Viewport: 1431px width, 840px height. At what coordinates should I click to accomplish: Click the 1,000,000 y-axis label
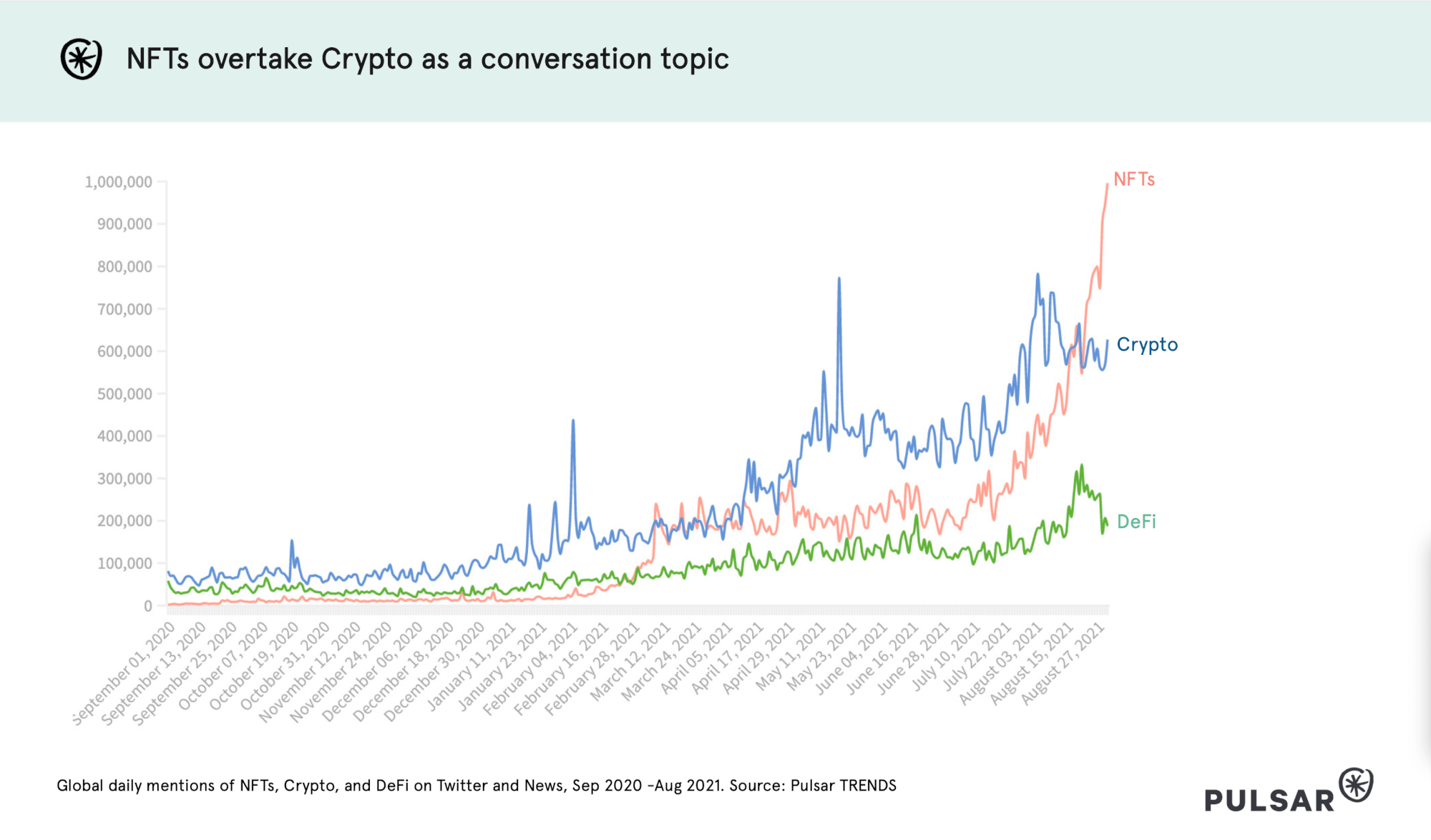[x=119, y=182]
